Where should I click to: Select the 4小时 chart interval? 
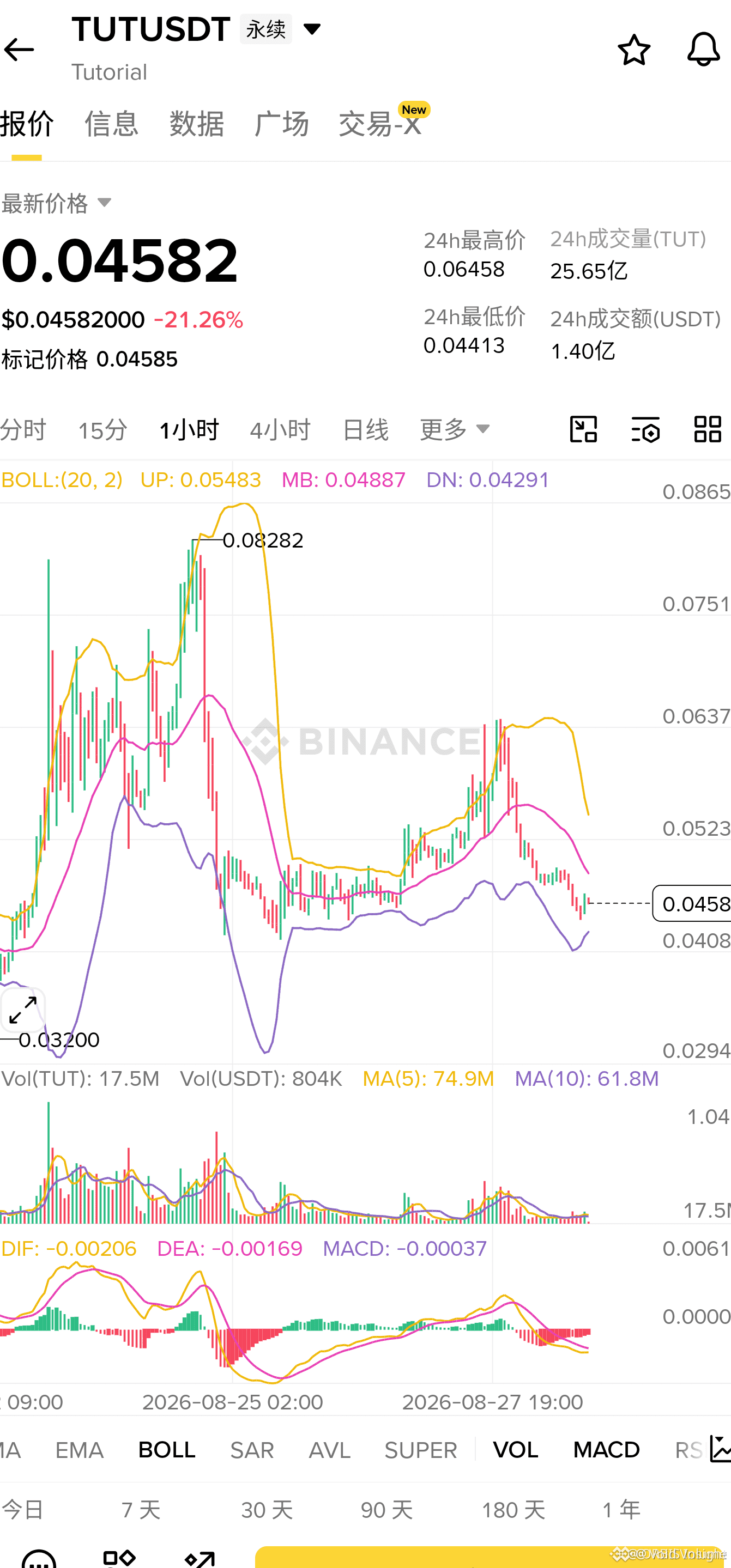[280, 430]
